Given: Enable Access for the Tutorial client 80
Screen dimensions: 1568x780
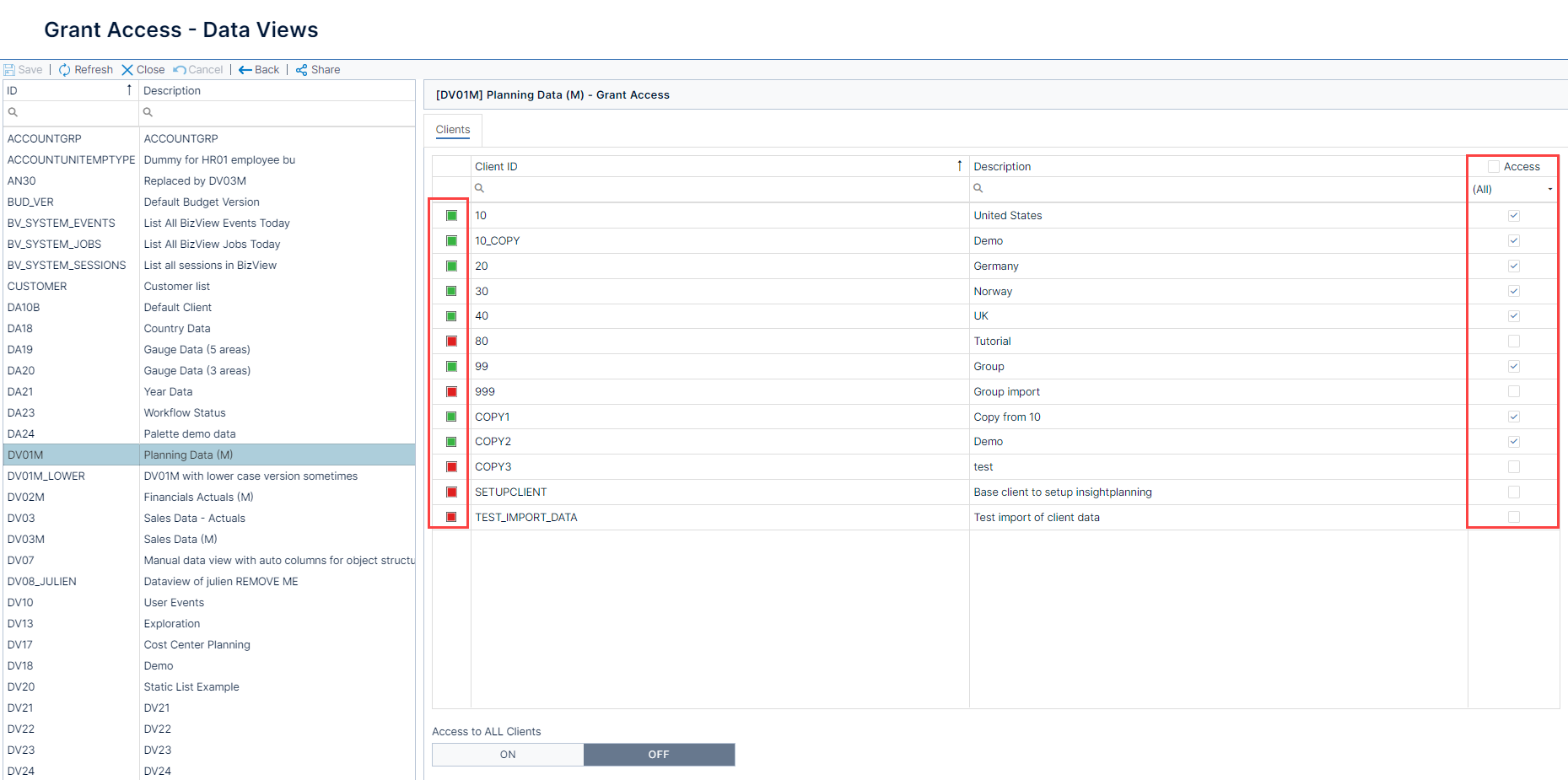Looking at the screenshot, I should (x=1513, y=341).
